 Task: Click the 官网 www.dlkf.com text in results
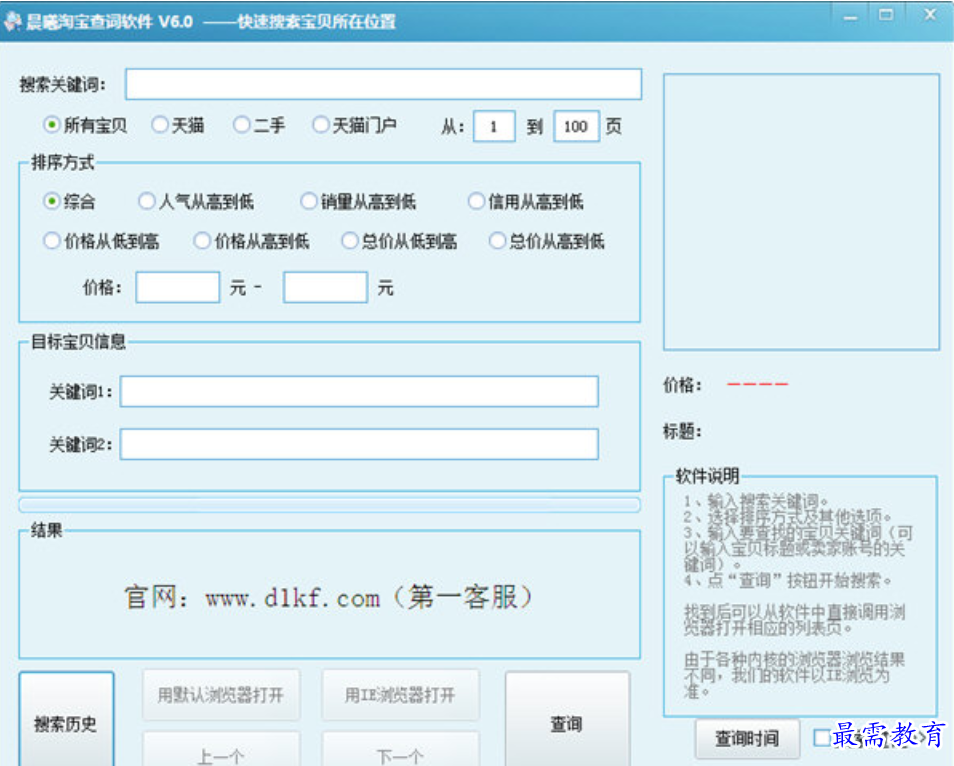point(329,597)
